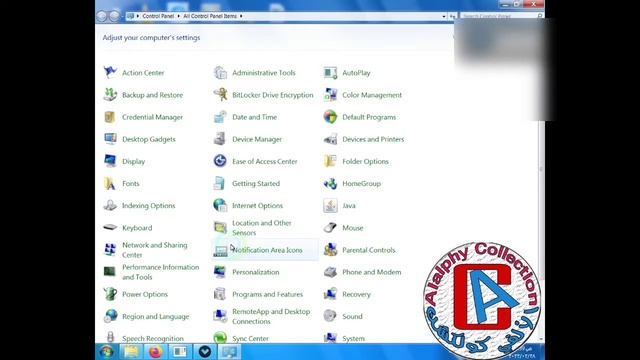Click the Color Management icon
Viewport: 640px width, 360px height.
pos(331,95)
